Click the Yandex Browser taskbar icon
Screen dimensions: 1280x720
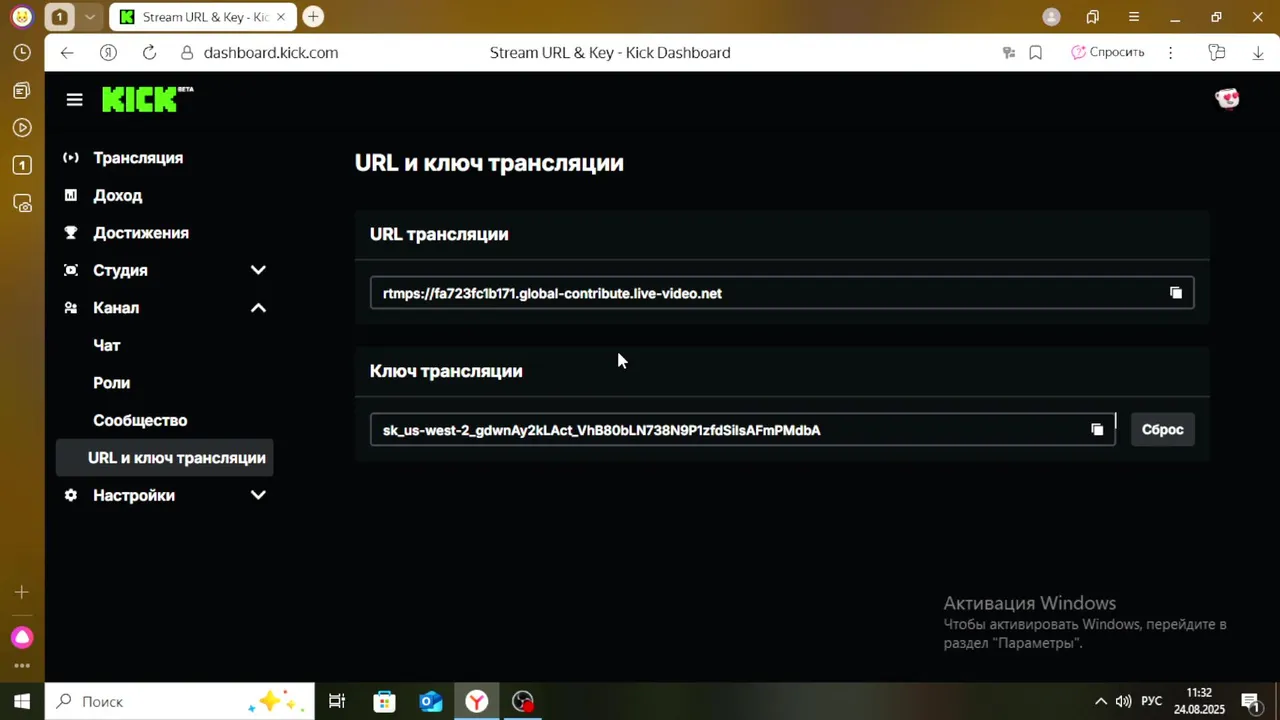(x=477, y=701)
